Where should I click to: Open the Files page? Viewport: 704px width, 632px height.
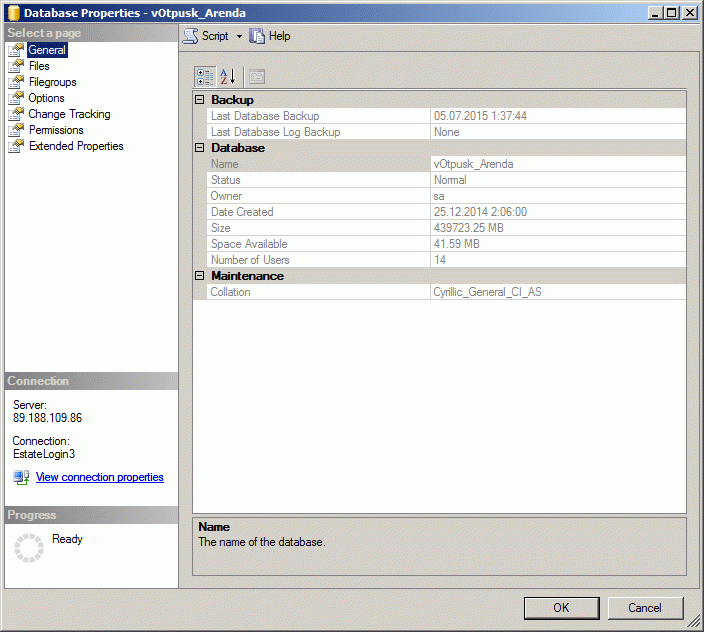[39, 66]
